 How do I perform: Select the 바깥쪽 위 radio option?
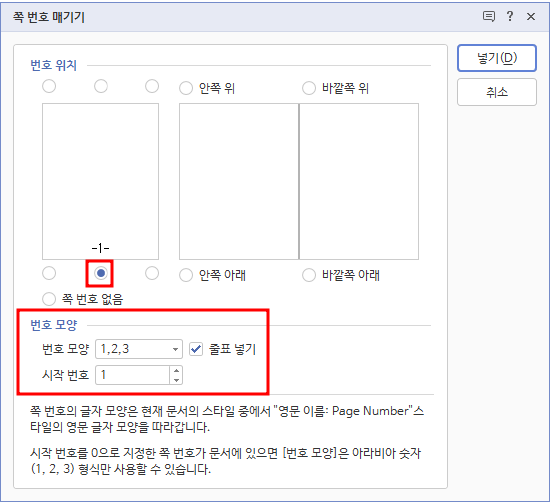tap(309, 88)
